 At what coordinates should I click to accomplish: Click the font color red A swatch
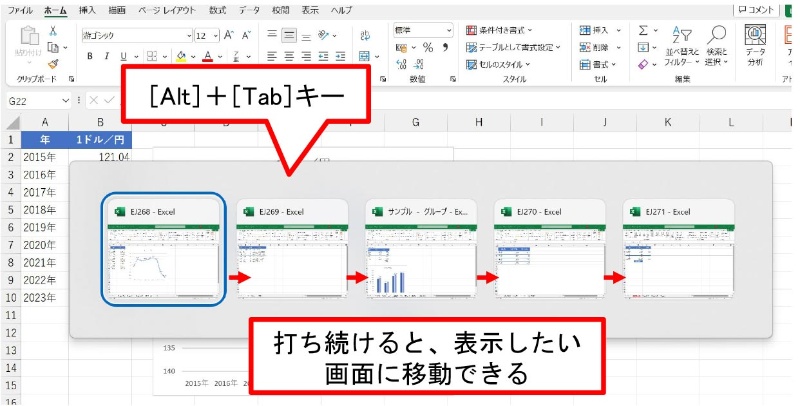click(207, 56)
